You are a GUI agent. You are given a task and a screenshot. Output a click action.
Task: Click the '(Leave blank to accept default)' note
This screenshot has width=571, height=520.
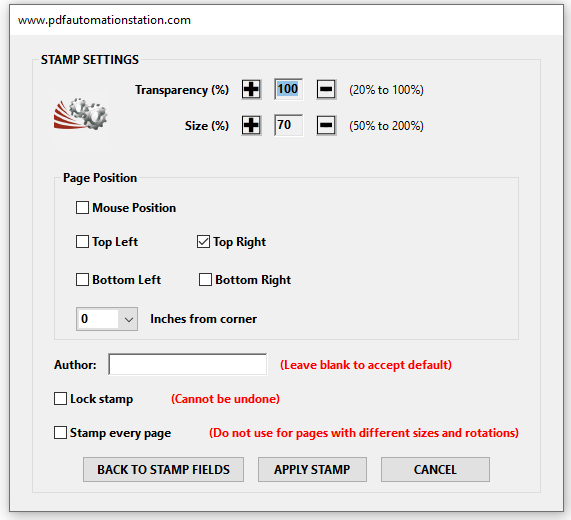click(x=366, y=365)
